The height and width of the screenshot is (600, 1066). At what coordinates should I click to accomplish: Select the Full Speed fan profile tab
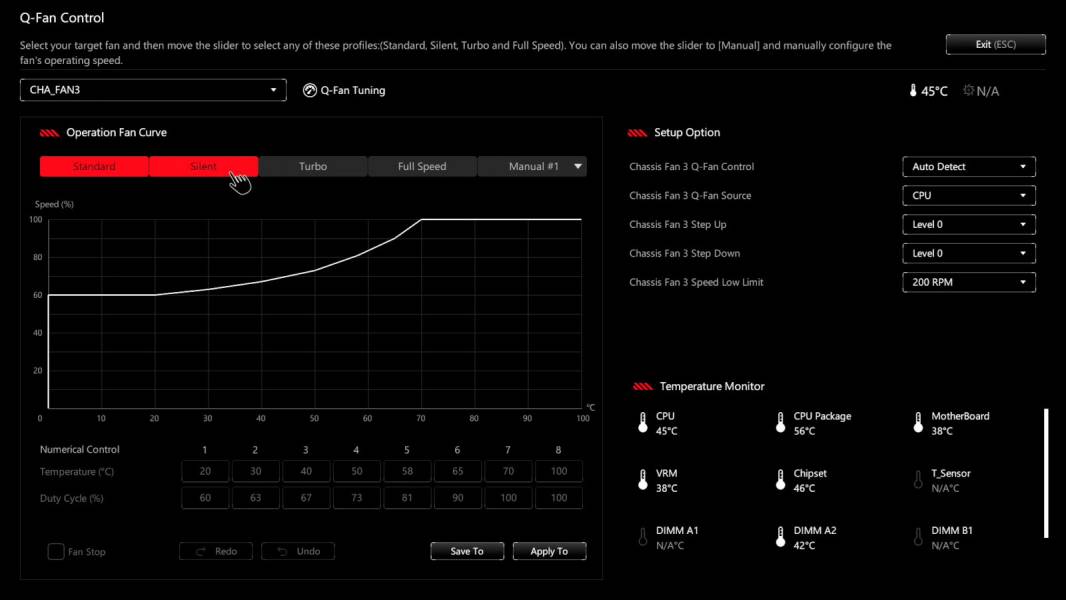[x=422, y=166]
